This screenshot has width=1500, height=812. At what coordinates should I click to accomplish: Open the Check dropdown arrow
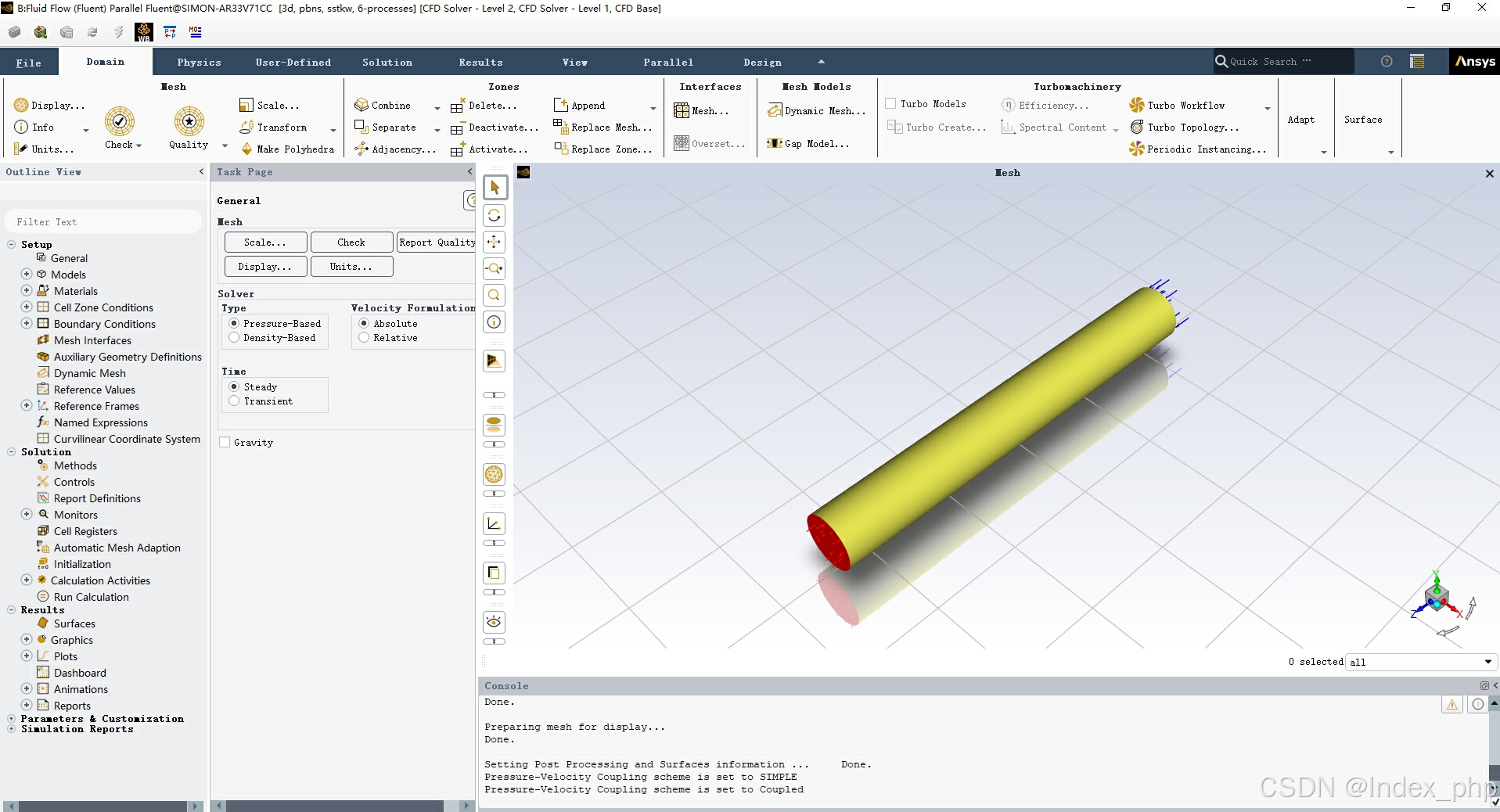pyautogui.click(x=139, y=146)
